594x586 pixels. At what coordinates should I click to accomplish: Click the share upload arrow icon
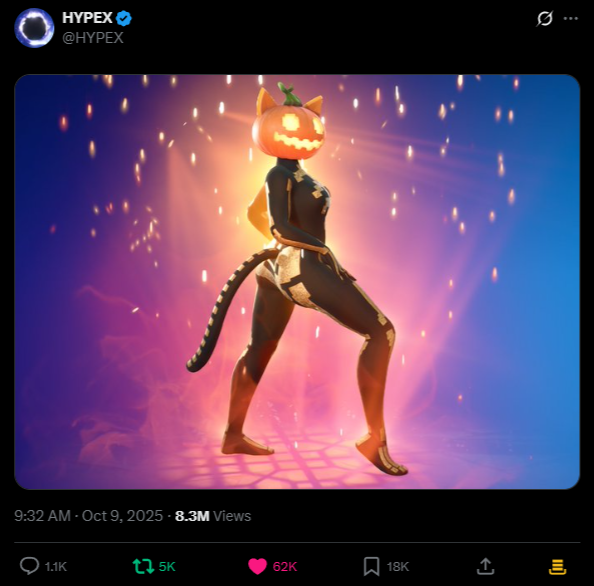click(485, 566)
